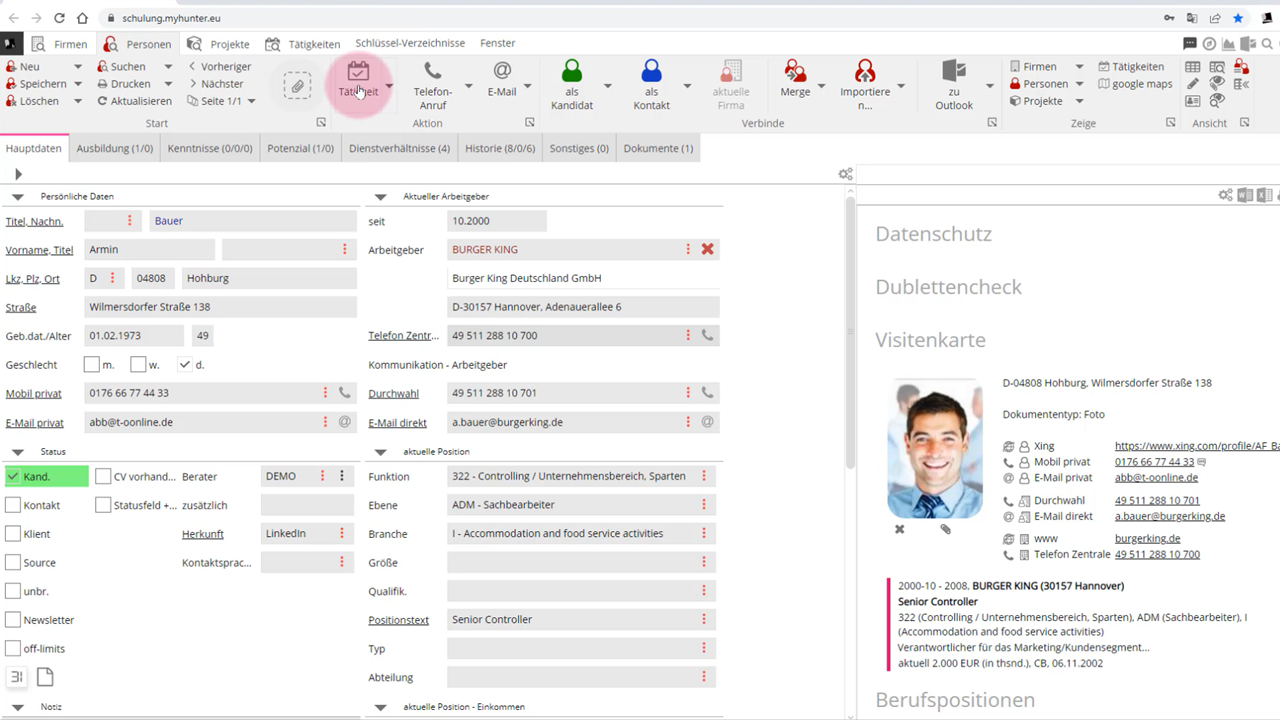The width and height of the screenshot is (1280, 720).
Task: Open the Tätigkeit dropdown arrow
Action: point(389,86)
